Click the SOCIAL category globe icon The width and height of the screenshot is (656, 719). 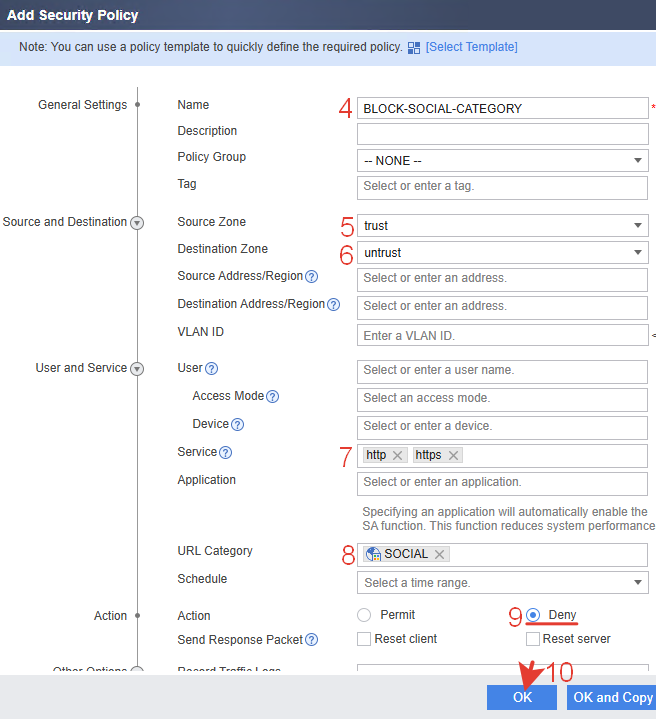(373, 554)
